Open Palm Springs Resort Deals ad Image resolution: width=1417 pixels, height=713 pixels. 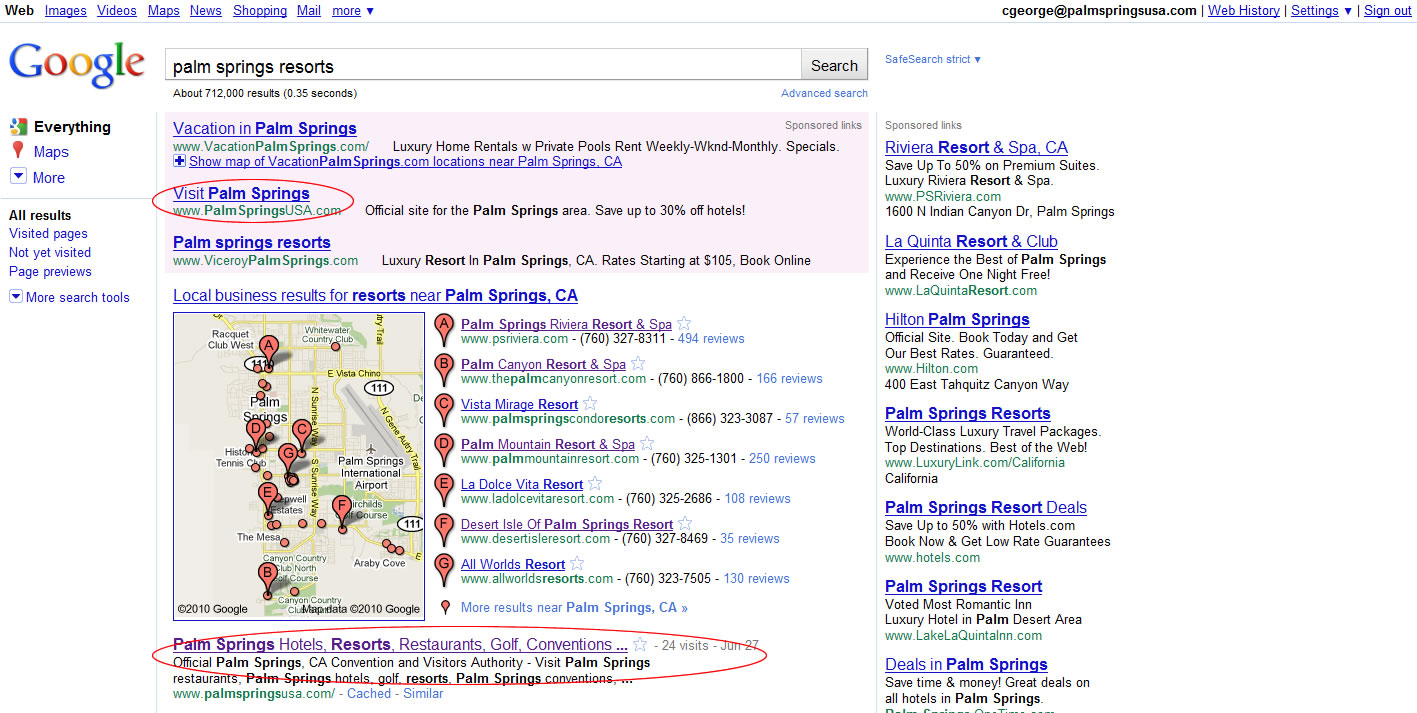(986, 507)
